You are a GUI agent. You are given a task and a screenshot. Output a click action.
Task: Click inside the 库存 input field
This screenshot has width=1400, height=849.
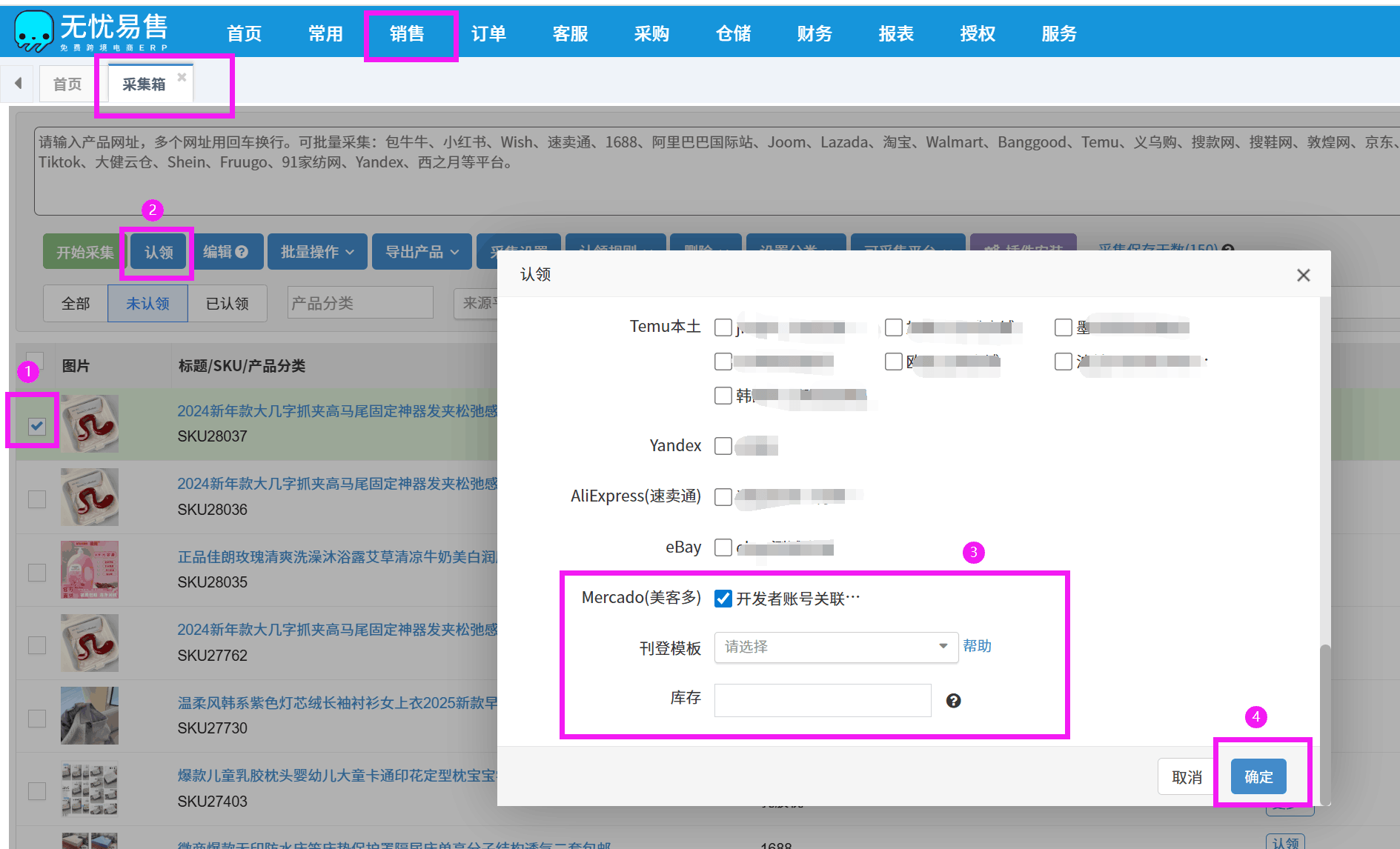[822, 700]
